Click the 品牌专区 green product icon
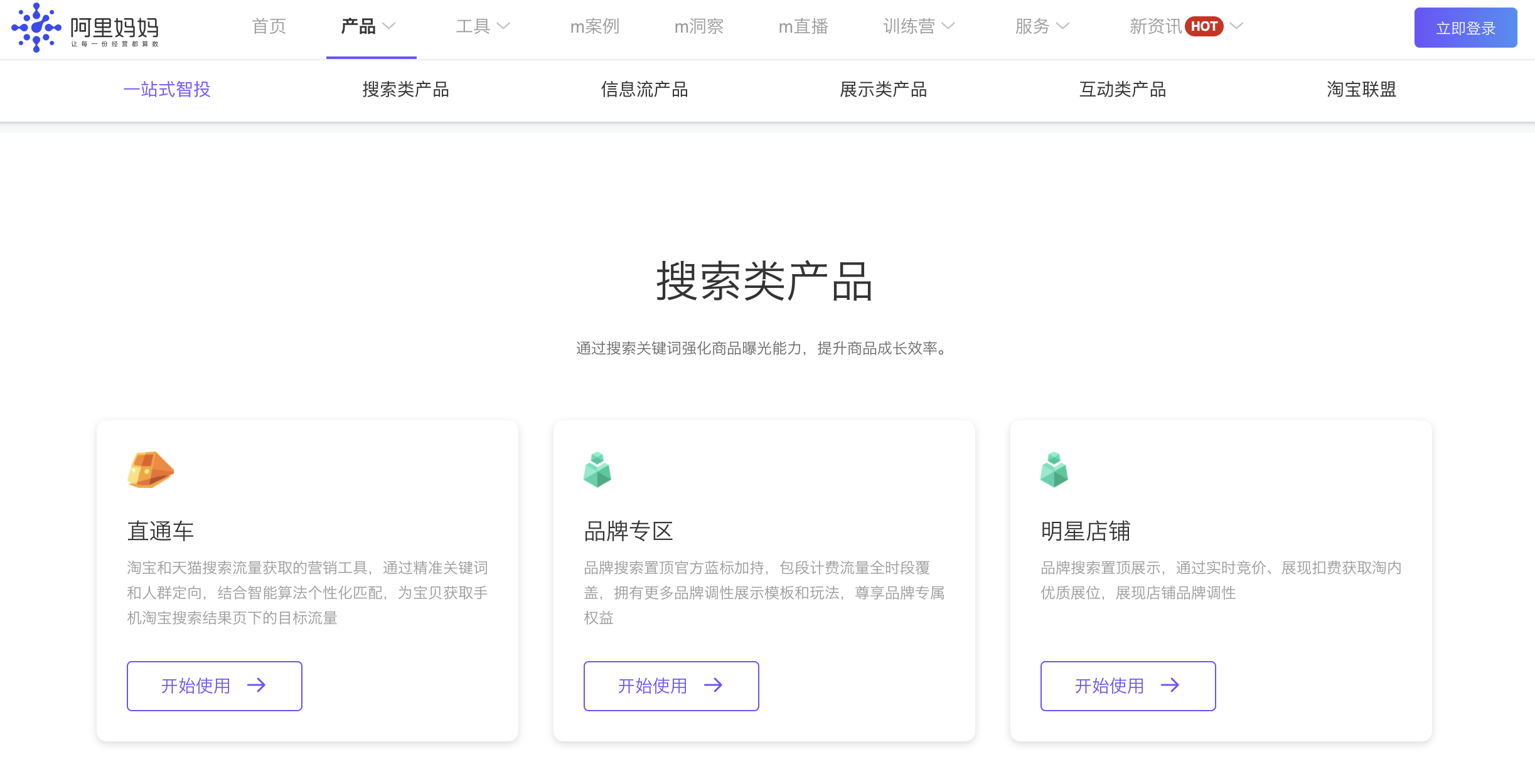Image resolution: width=1535 pixels, height=784 pixels. tap(597, 469)
